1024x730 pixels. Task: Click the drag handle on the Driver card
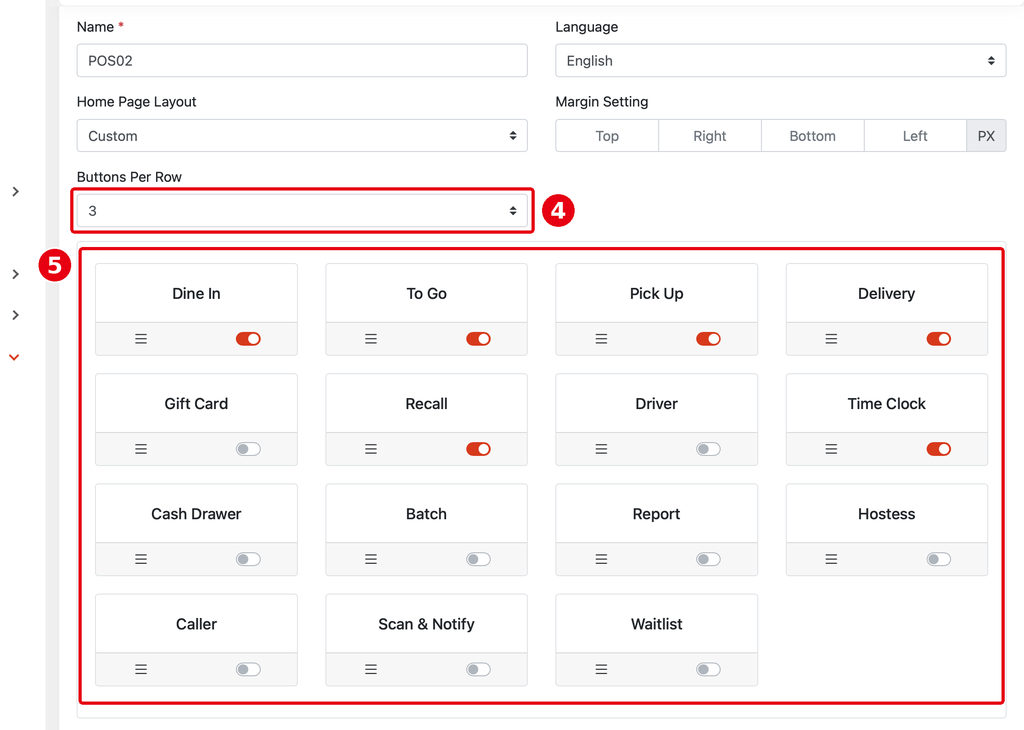(601, 449)
